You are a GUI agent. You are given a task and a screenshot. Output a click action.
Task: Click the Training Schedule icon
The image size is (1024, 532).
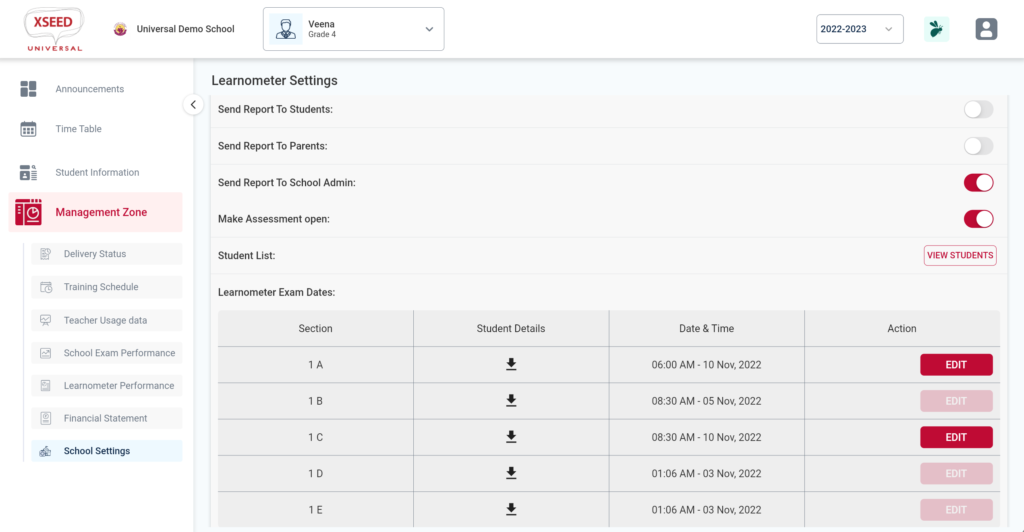click(x=46, y=287)
